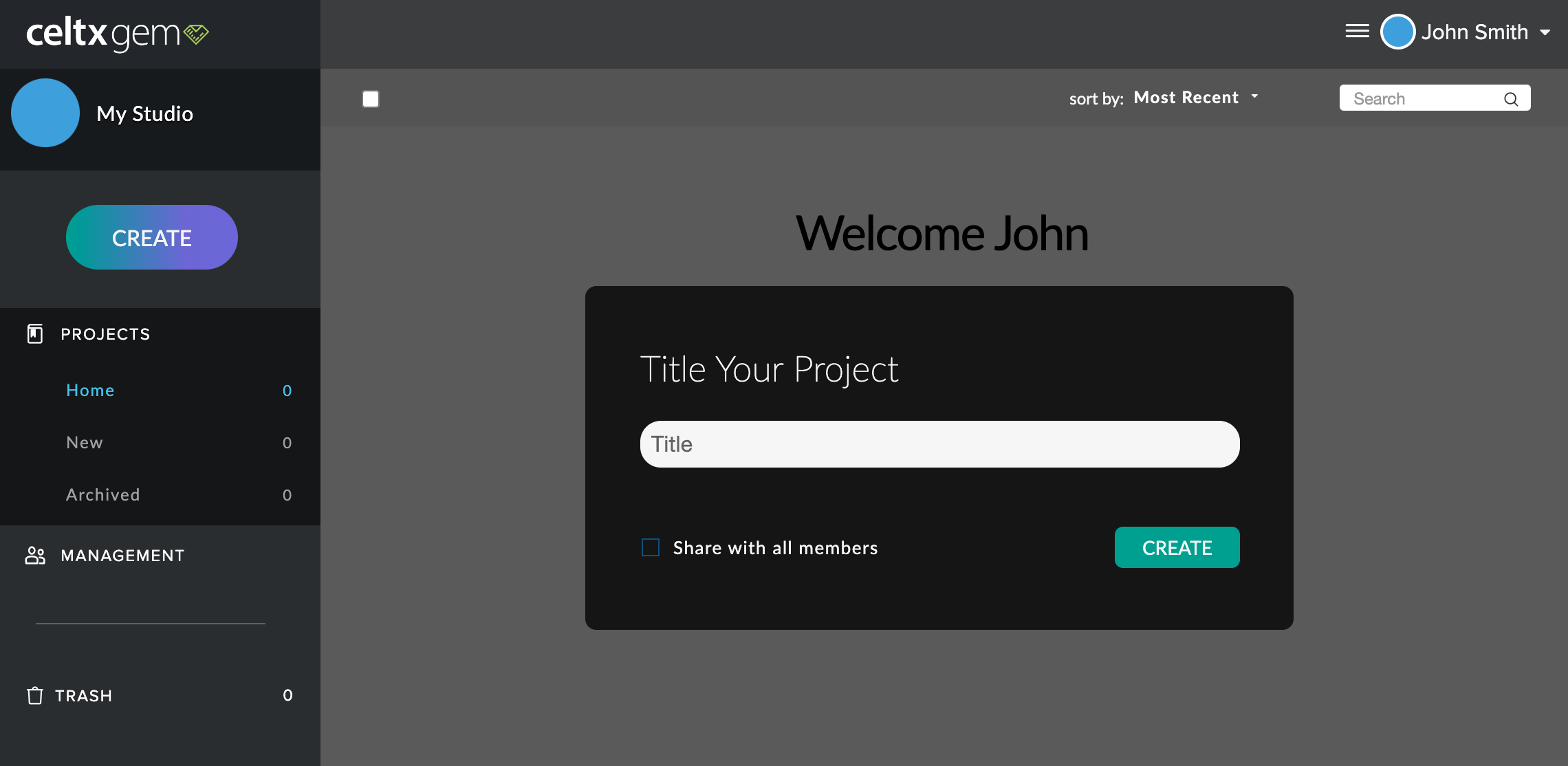Click the Trash count value 0

coord(287,695)
